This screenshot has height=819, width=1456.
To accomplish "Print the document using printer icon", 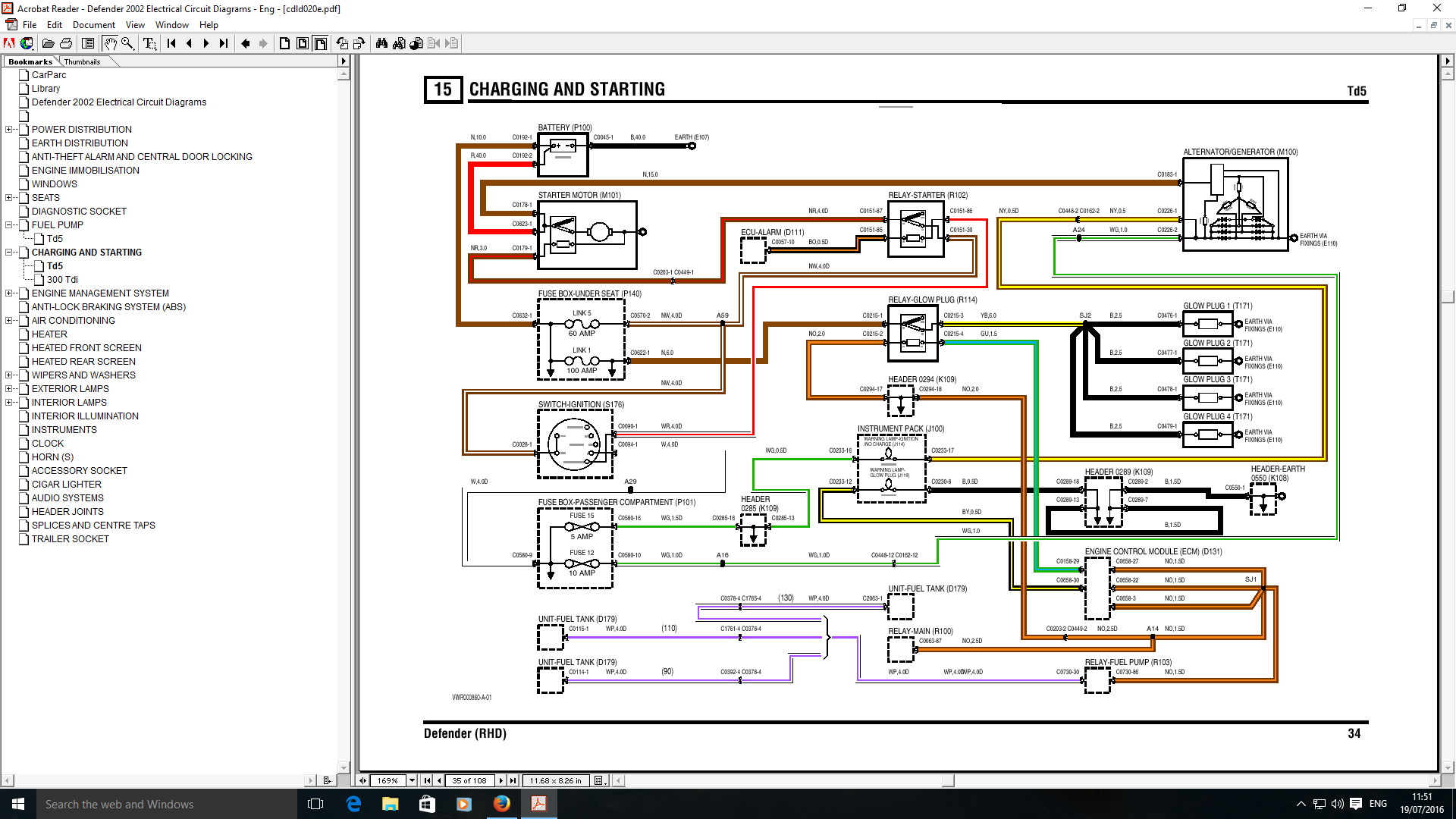I will point(66,43).
